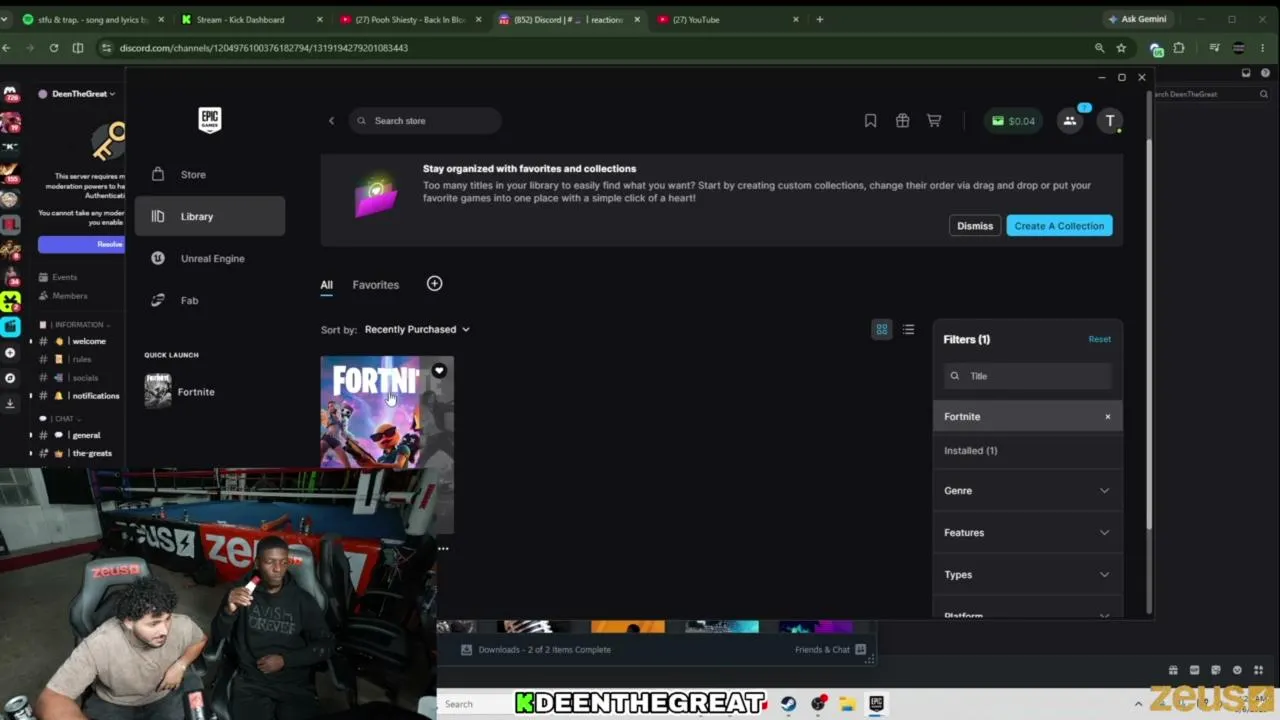Bookmark this page with the star icon

tap(1121, 48)
